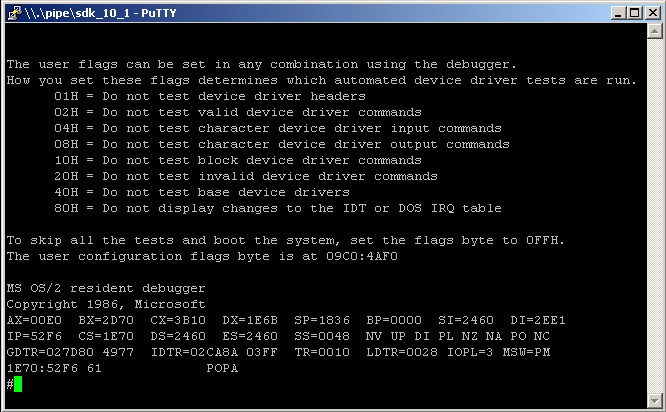666x412 pixels.
Task: Open the PuTTY system menu icon
Action: point(15,13)
